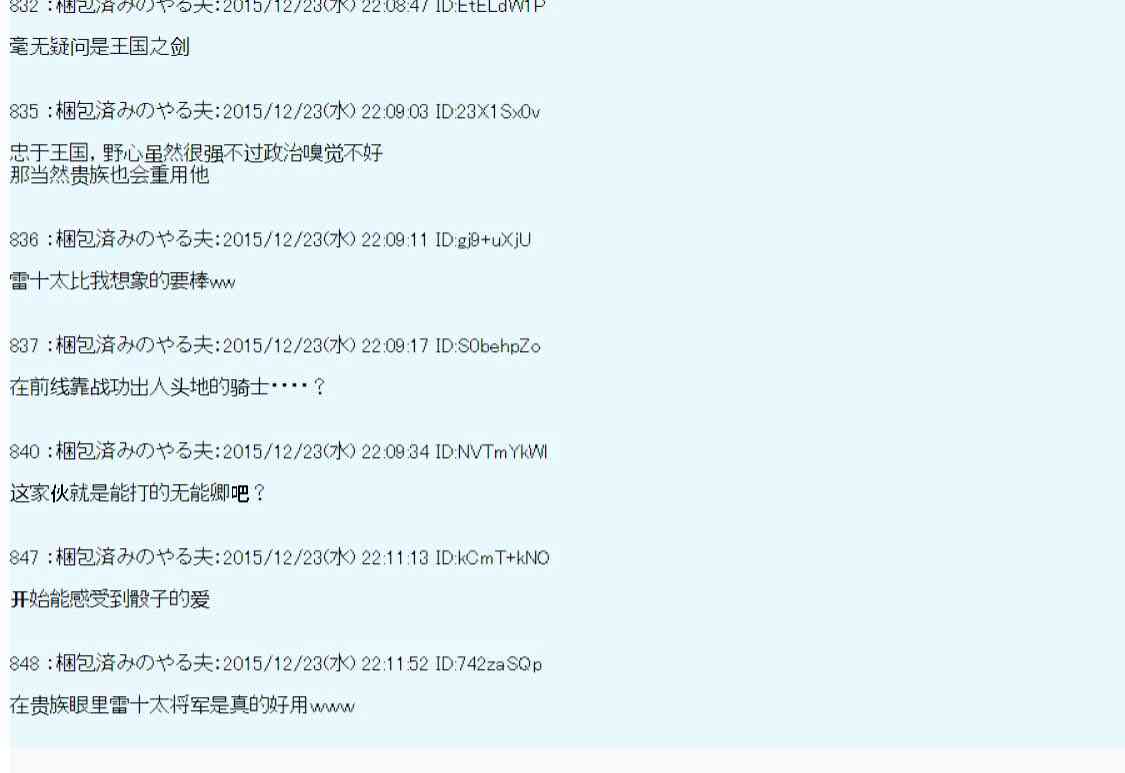Click comment text 毫无疑问是王国之剑
Screen dimensions: 1125x773
100,47
